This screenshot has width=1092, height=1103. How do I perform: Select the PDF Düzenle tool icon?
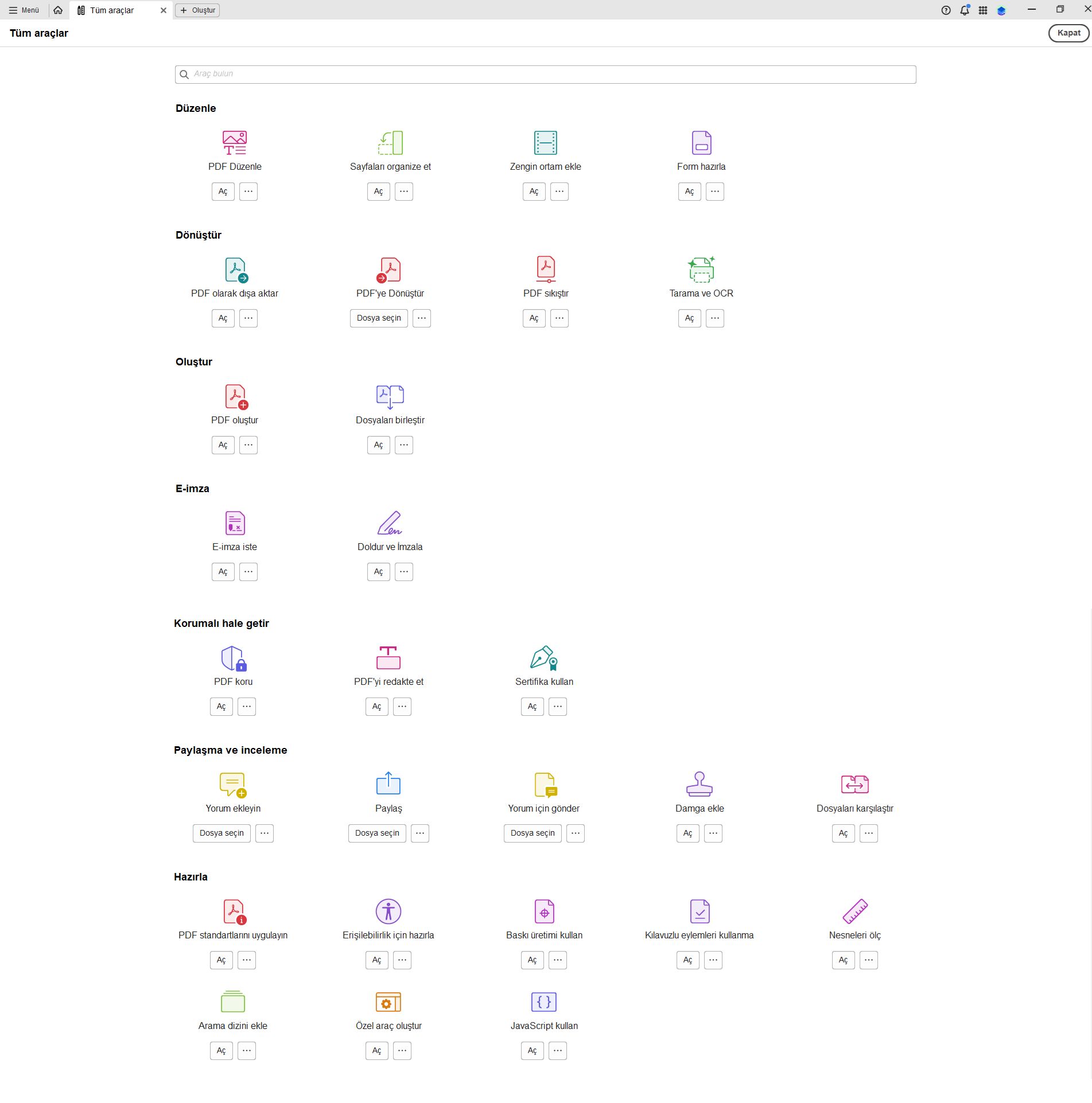click(x=234, y=143)
